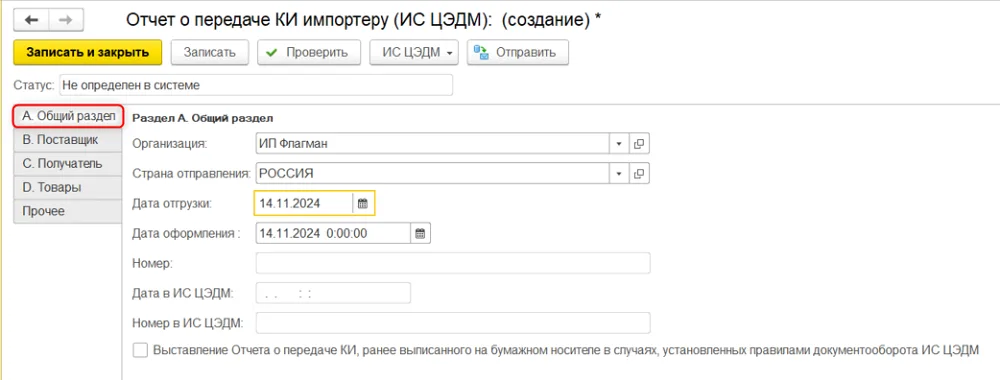Click Записать и закрыть button

point(88,53)
